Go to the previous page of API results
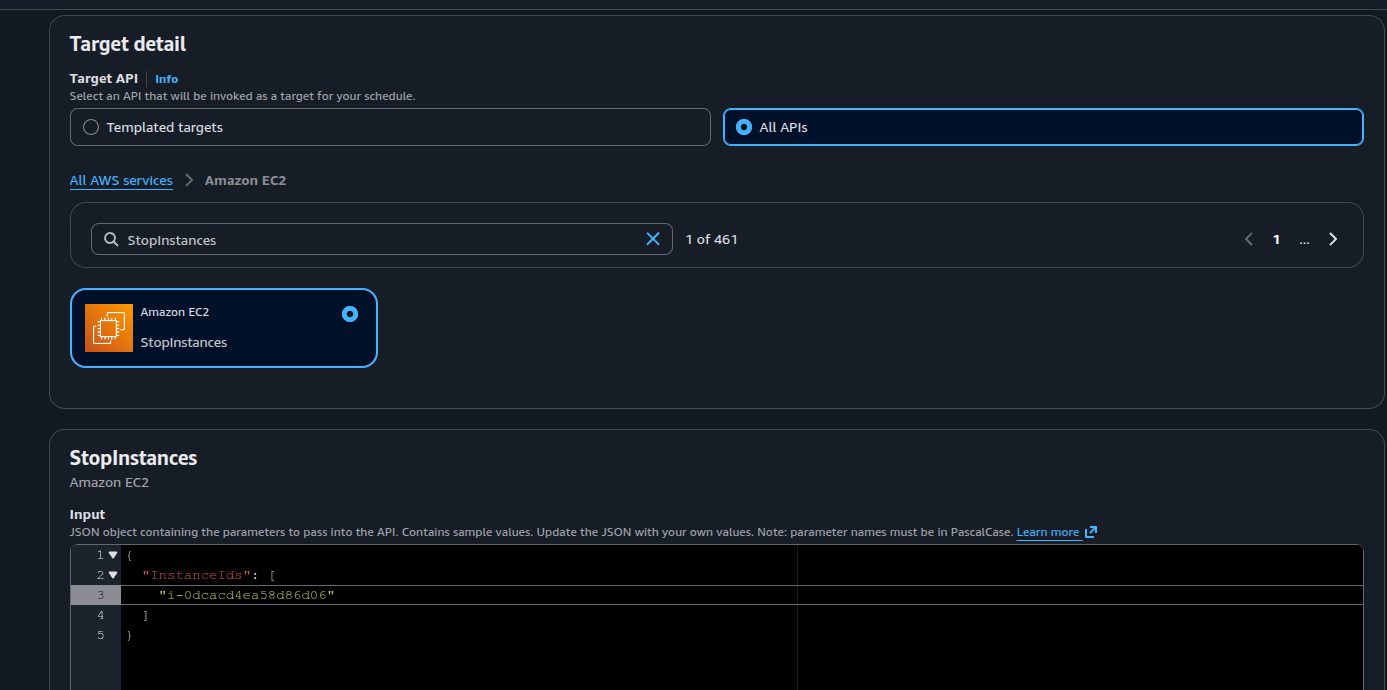The height and width of the screenshot is (690, 1387). [1248, 239]
